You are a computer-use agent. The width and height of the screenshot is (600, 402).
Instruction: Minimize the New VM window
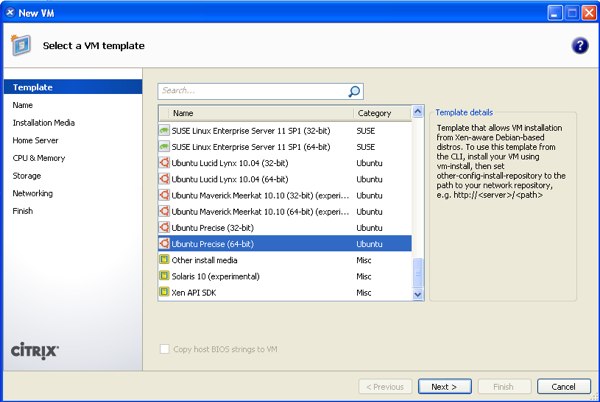(555, 13)
